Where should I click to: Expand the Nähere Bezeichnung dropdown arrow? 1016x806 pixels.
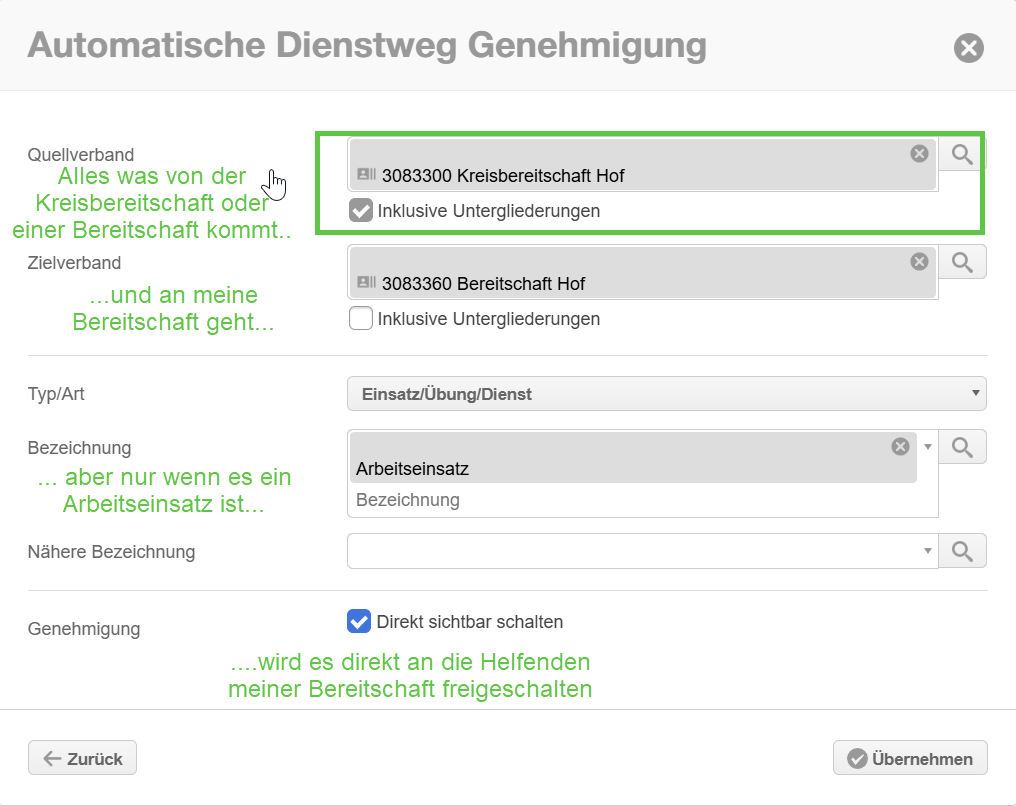[928, 551]
